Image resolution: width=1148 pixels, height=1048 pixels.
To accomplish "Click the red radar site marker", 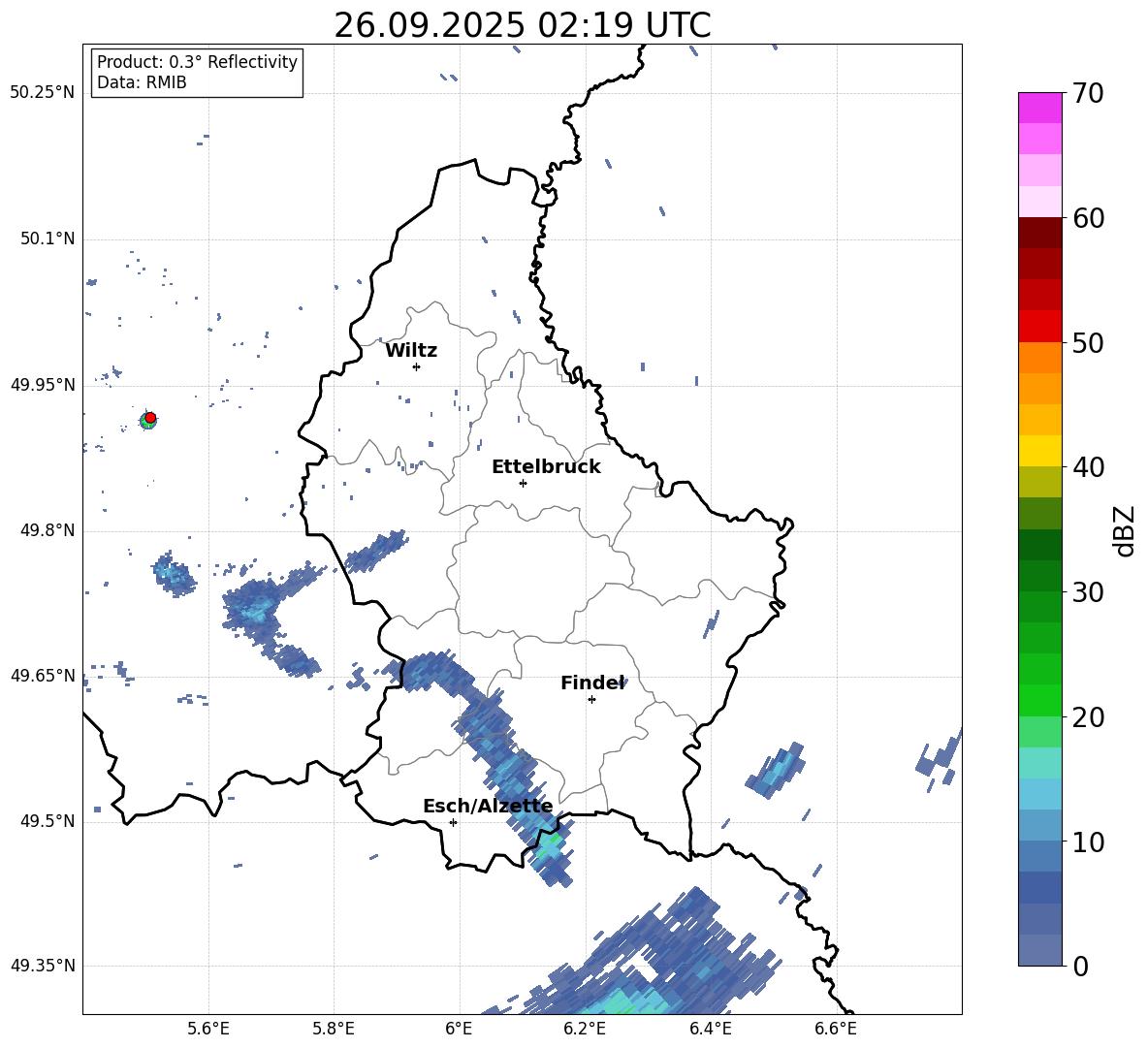I will pos(150,417).
